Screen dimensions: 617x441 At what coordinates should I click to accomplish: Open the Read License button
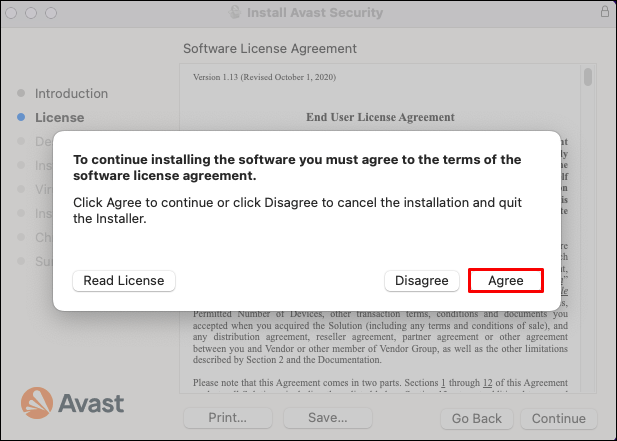click(x=124, y=281)
